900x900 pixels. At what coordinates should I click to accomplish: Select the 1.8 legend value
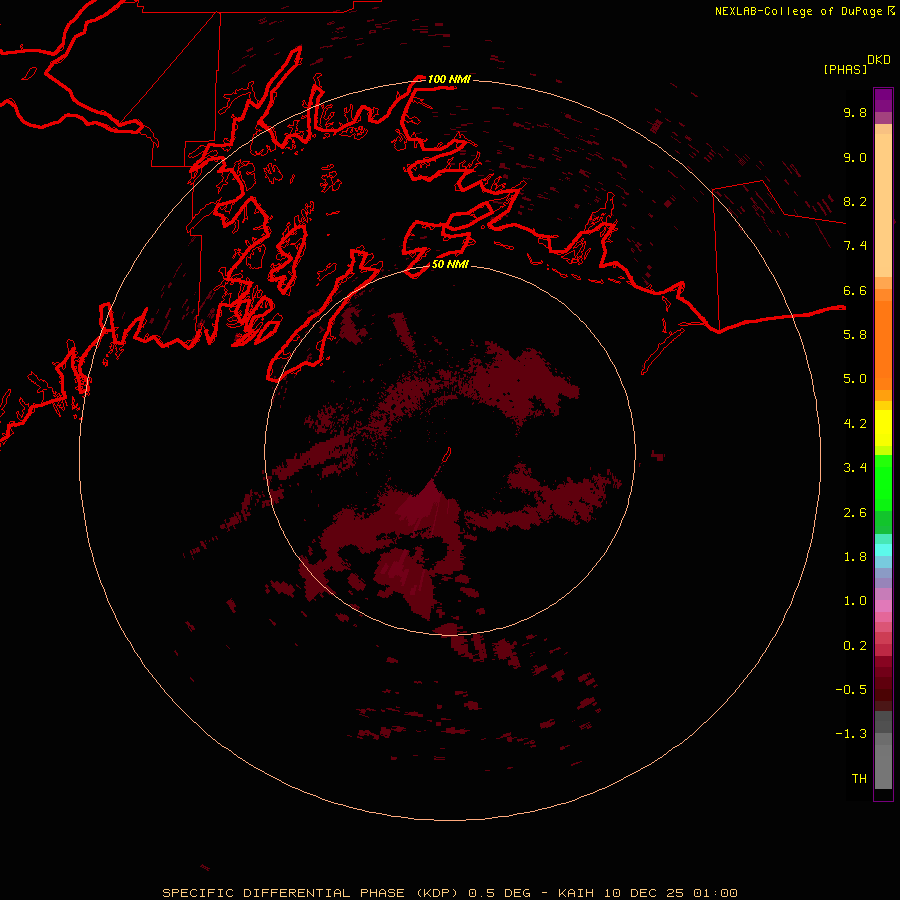(855, 557)
